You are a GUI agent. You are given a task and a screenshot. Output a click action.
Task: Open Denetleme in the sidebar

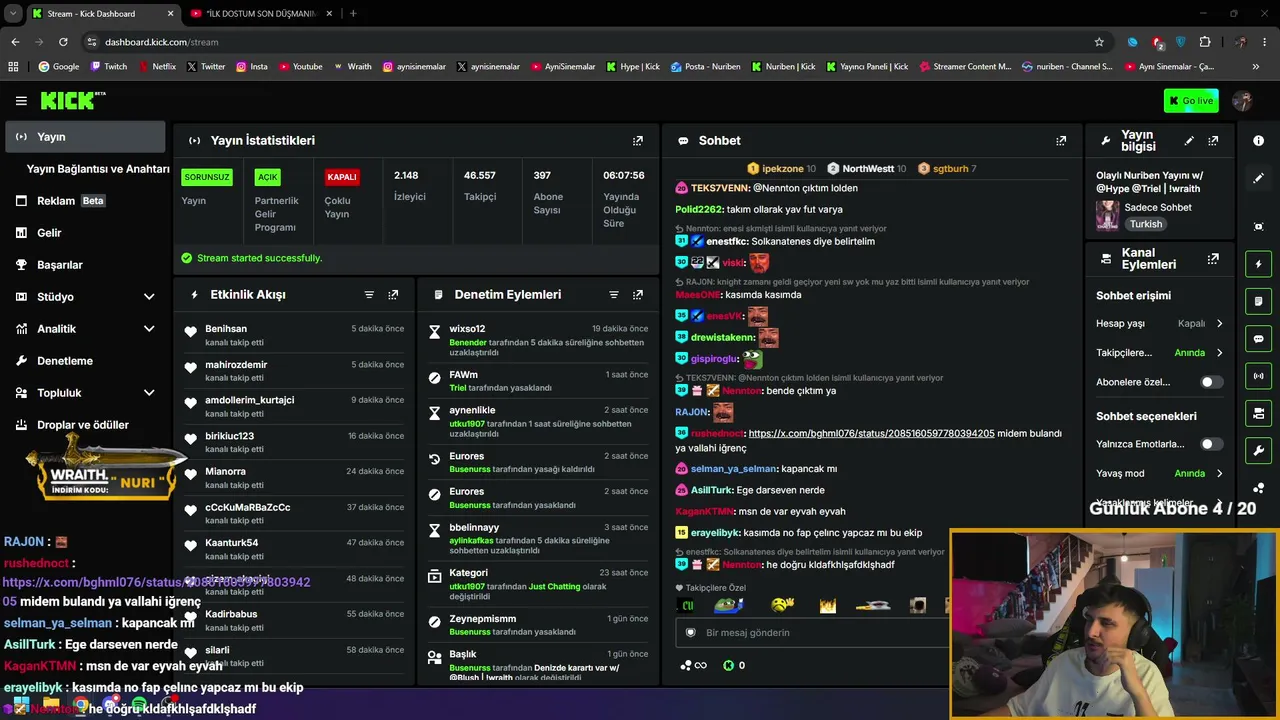86,361
